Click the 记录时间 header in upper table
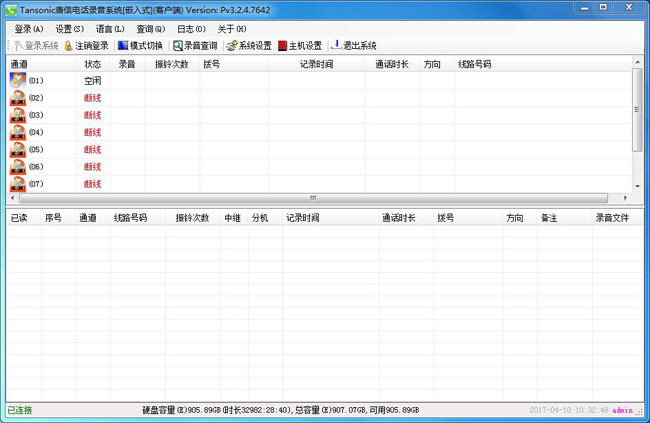 (316, 64)
